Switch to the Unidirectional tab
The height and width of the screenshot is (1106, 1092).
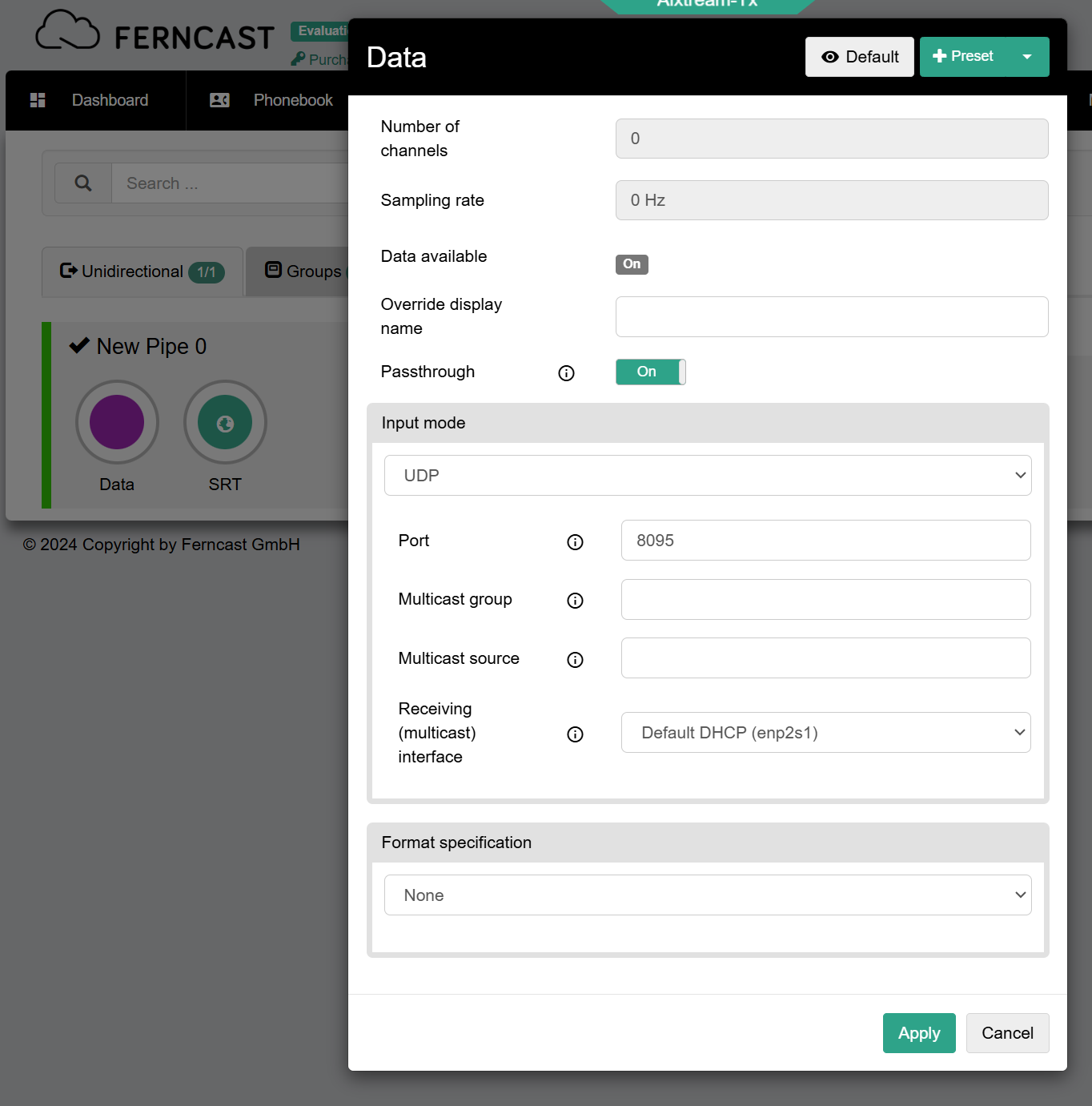(143, 272)
